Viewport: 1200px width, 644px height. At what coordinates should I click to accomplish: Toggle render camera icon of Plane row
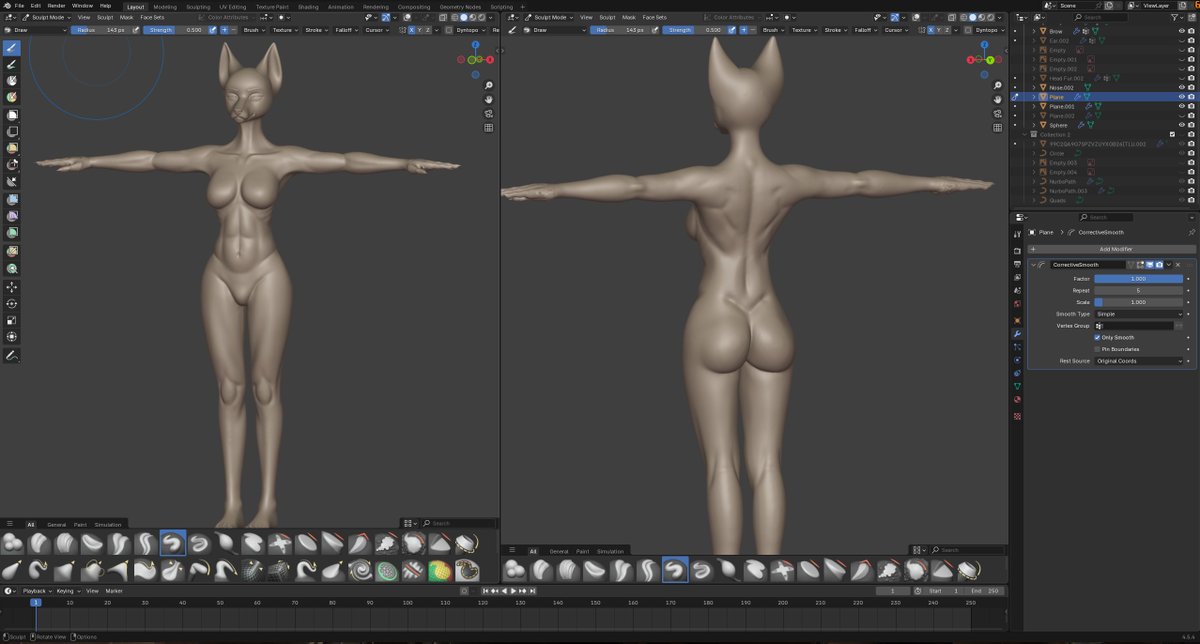point(1192,97)
